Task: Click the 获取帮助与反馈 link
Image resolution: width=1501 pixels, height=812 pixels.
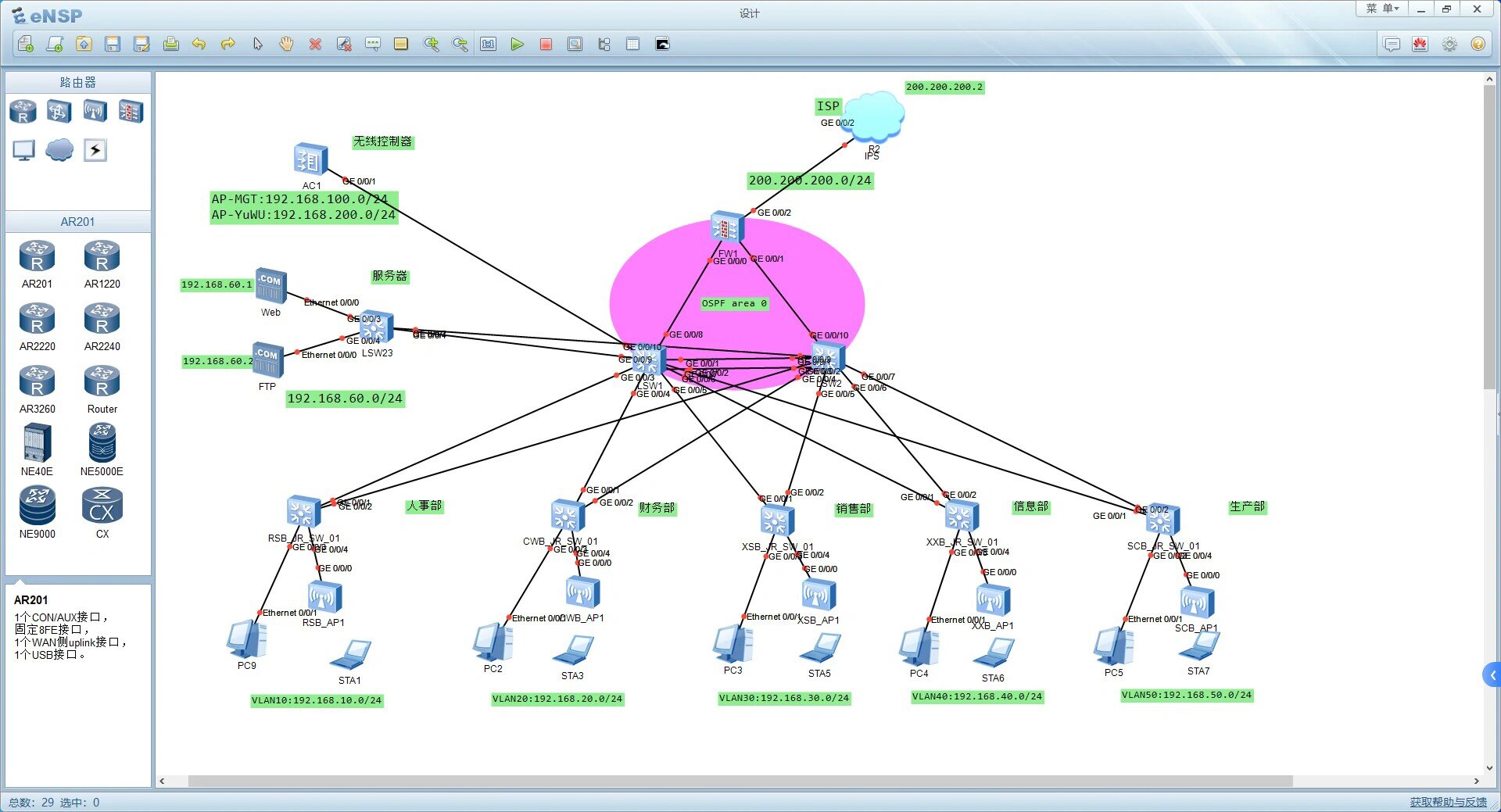Action: [x=1448, y=802]
